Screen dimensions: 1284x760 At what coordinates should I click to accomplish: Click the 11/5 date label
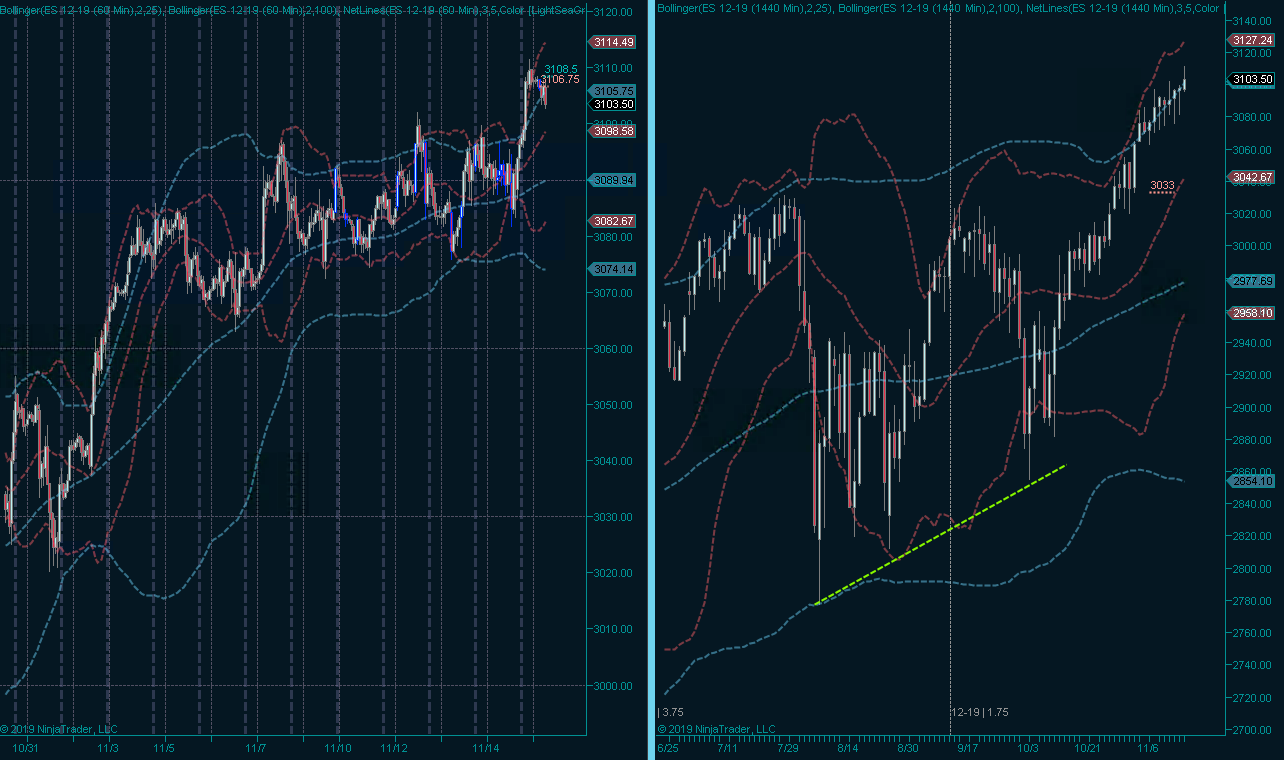coord(164,748)
